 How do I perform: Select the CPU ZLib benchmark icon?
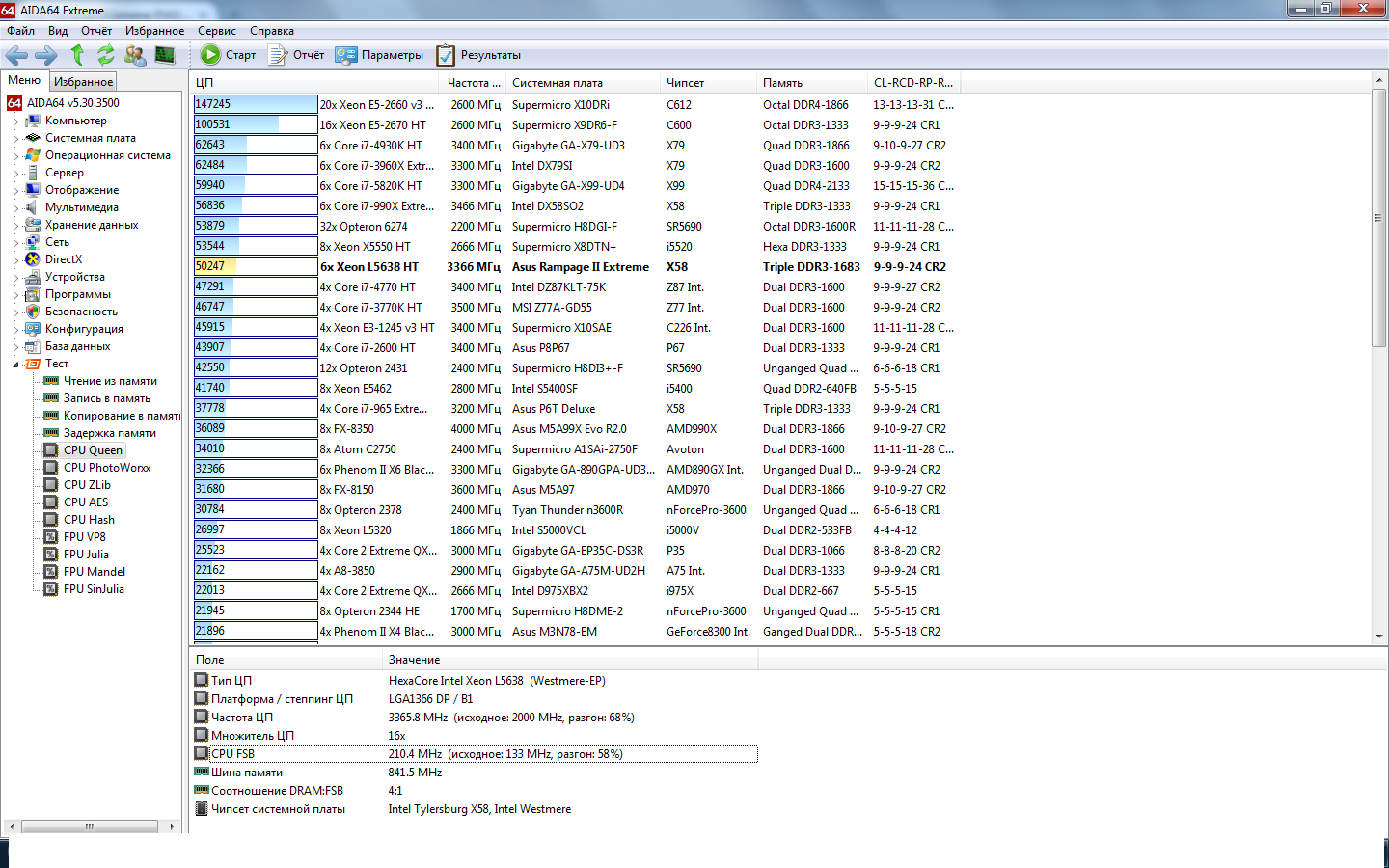coord(51,485)
